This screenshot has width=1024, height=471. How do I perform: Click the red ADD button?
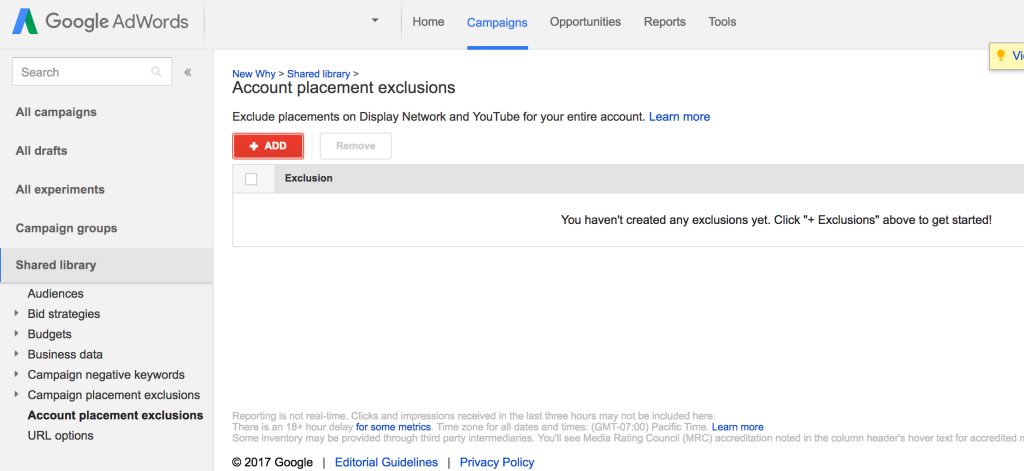pos(268,146)
